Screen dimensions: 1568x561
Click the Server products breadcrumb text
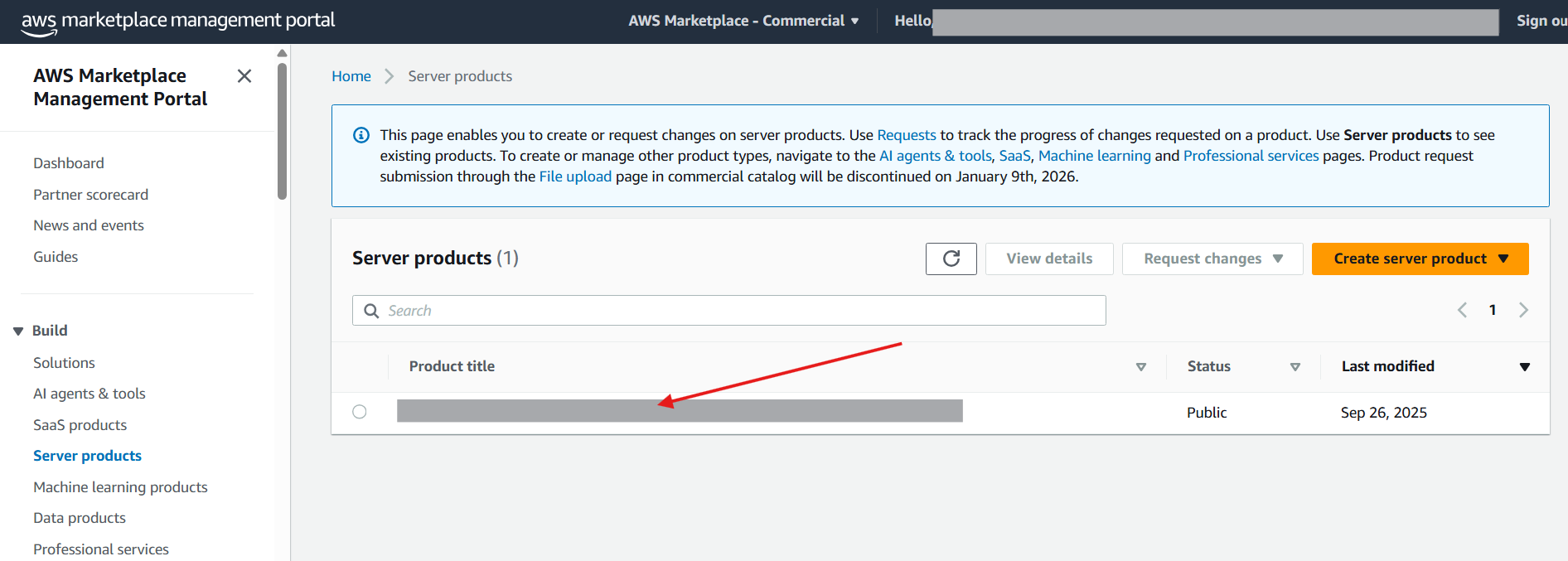pyautogui.click(x=460, y=76)
